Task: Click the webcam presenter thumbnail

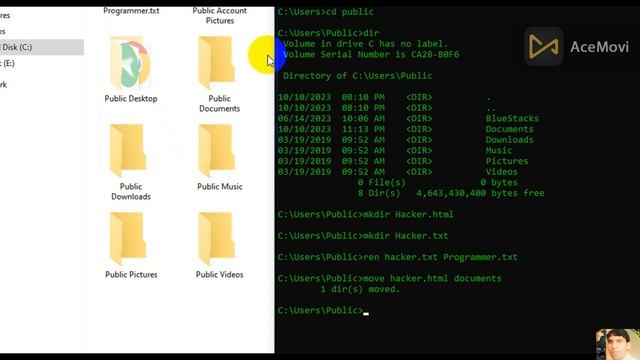Action: click(x=618, y=344)
